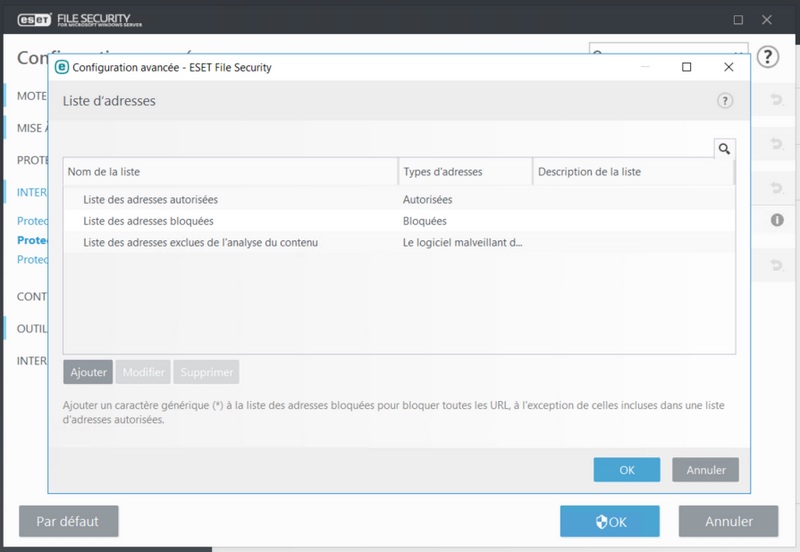Viewport: 800px width, 552px height.
Task: Open the bottom INTER... sidebar section
Action: coord(32,361)
